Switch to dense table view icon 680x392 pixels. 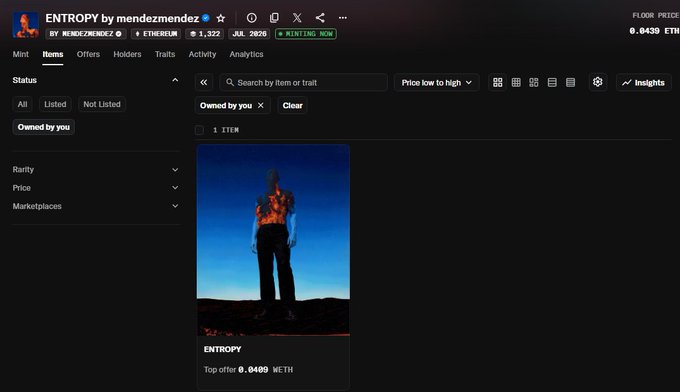[570, 82]
